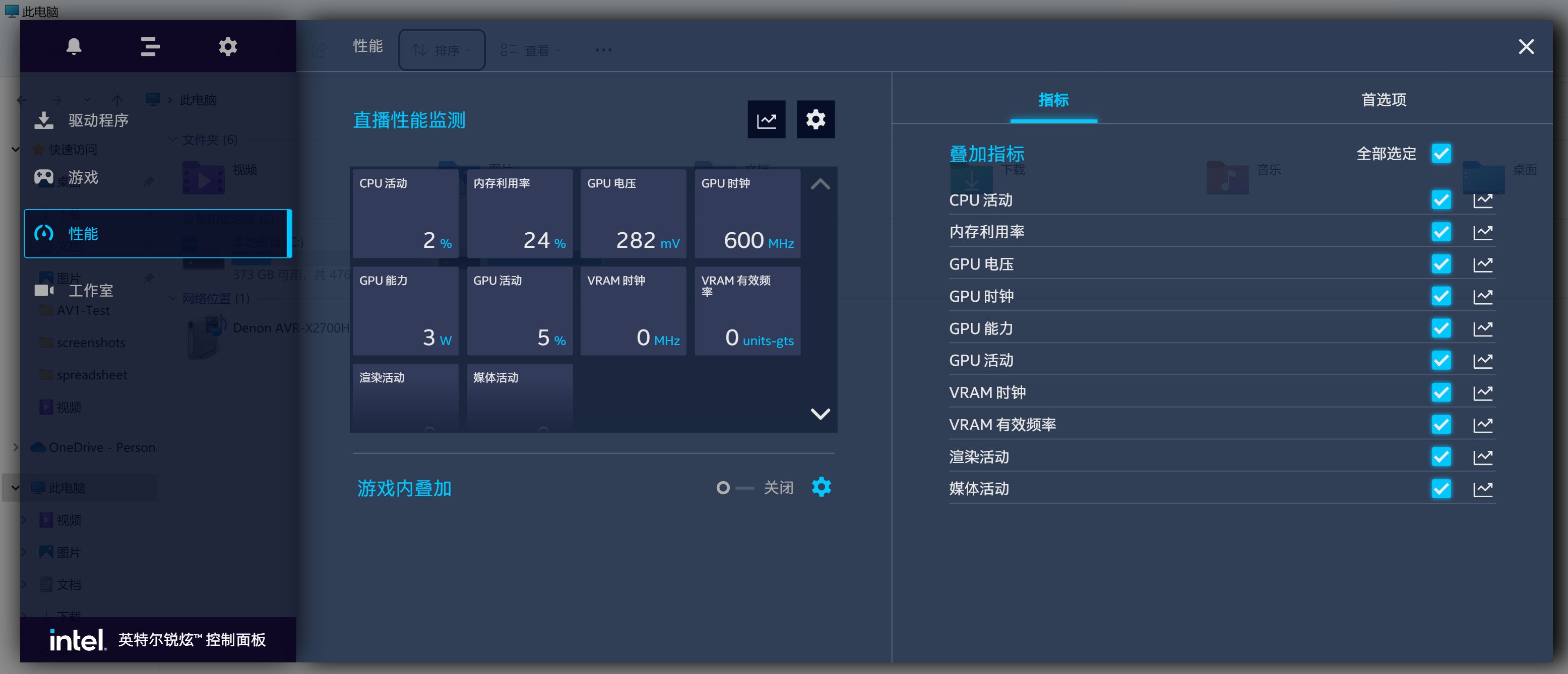The width and height of the screenshot is (1568, 674).
Task: Select the GPU 活动 5% tile
Action: 520,311
